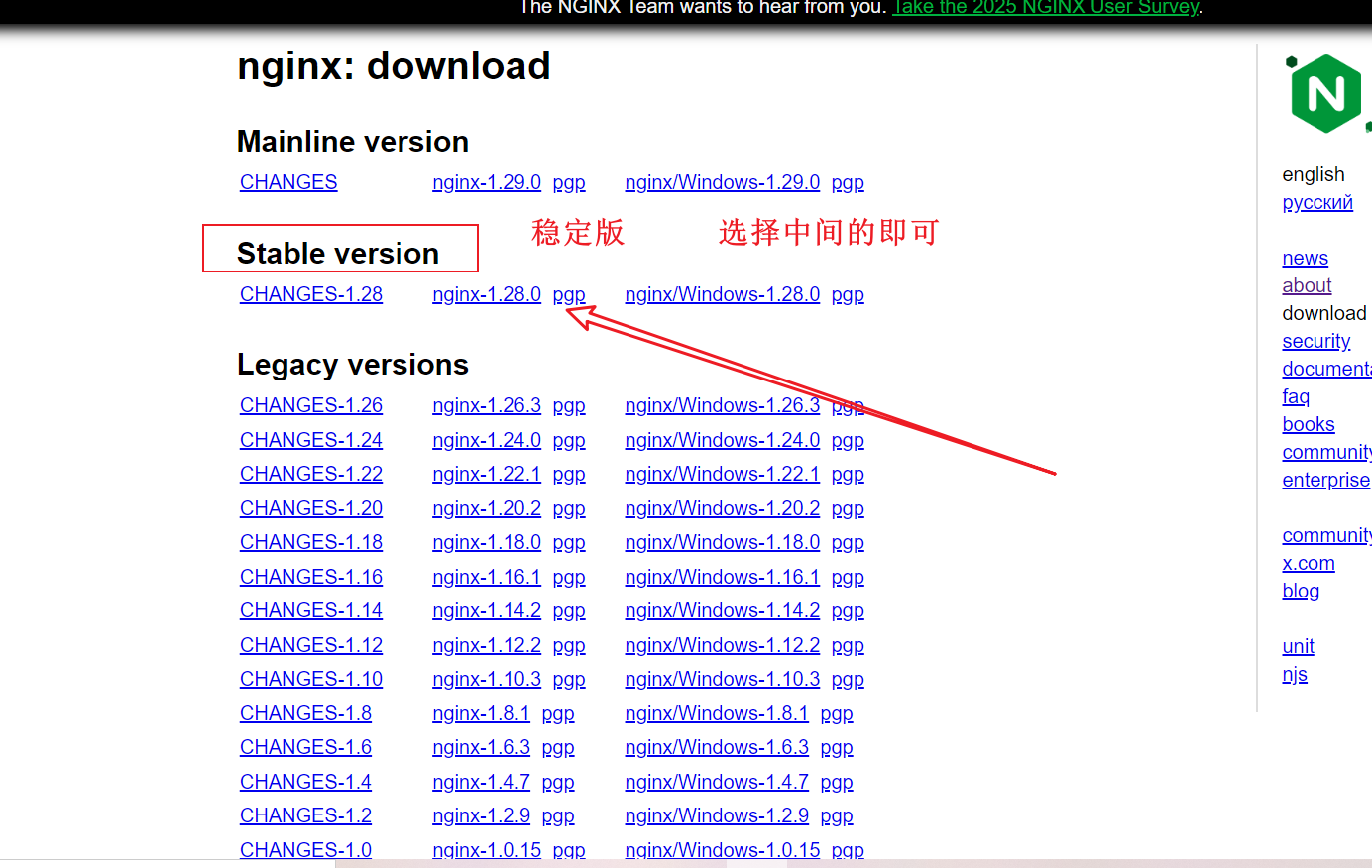The image size is (1372, 868).
Task: Open pgp for nginx/Windows-1.28.0
Action: 848,294
